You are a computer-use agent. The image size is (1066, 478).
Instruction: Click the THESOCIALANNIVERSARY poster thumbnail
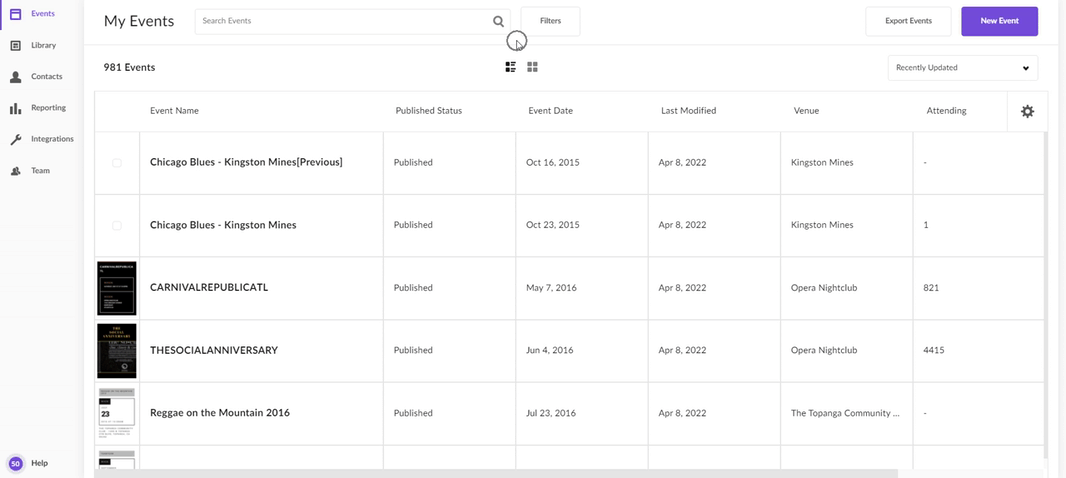[117, 351]
